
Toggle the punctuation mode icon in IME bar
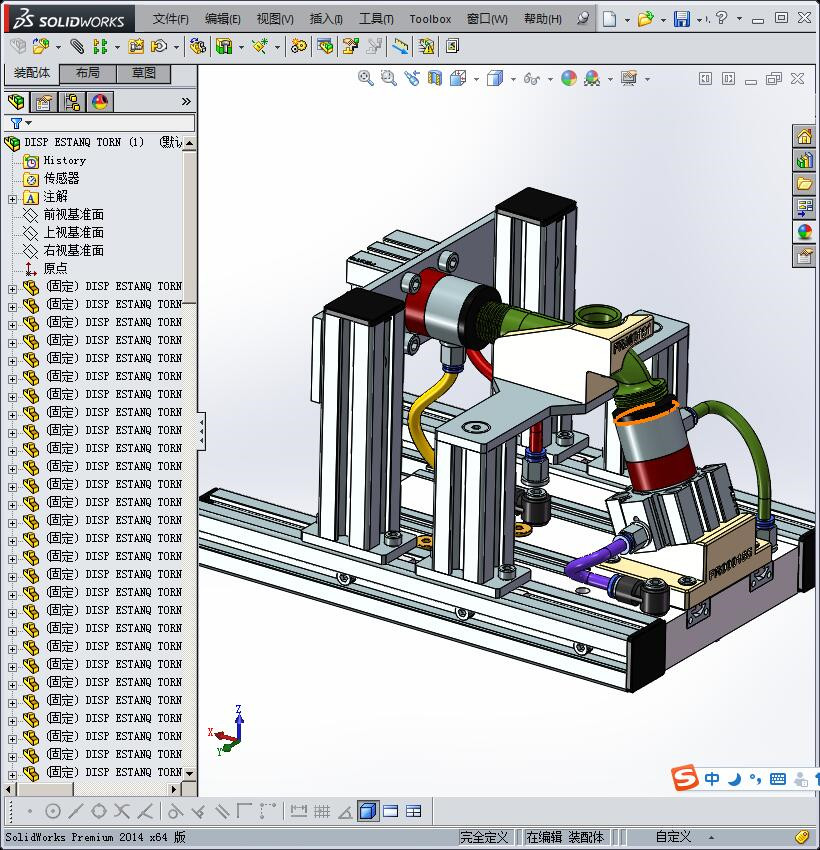pos(755,780)
